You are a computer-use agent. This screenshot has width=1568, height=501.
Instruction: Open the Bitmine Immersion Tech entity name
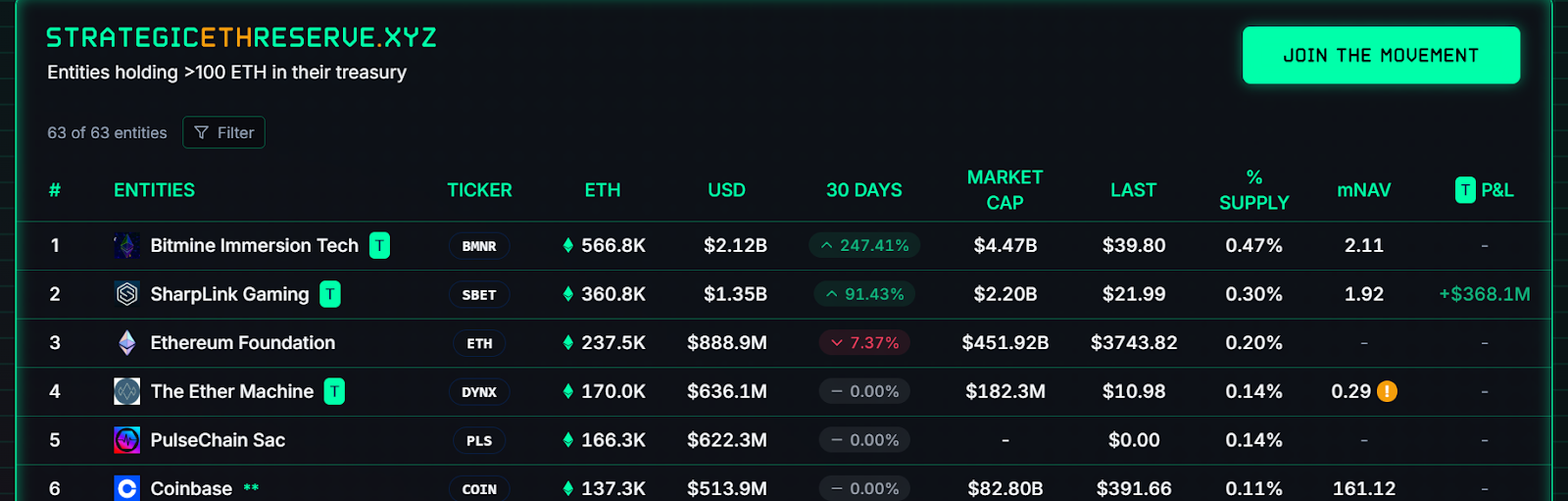click(255, 246)
